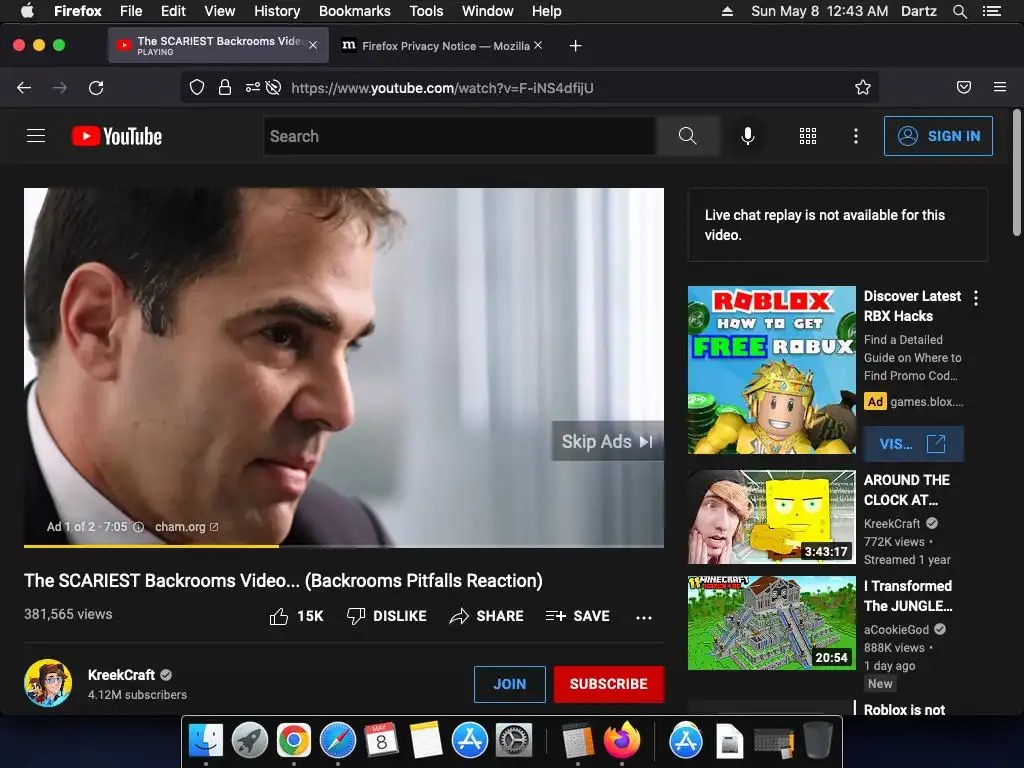Close the Firefox Privacy Notice tab
Viewport: 1024px width, 768px height.
coord(537,45)
